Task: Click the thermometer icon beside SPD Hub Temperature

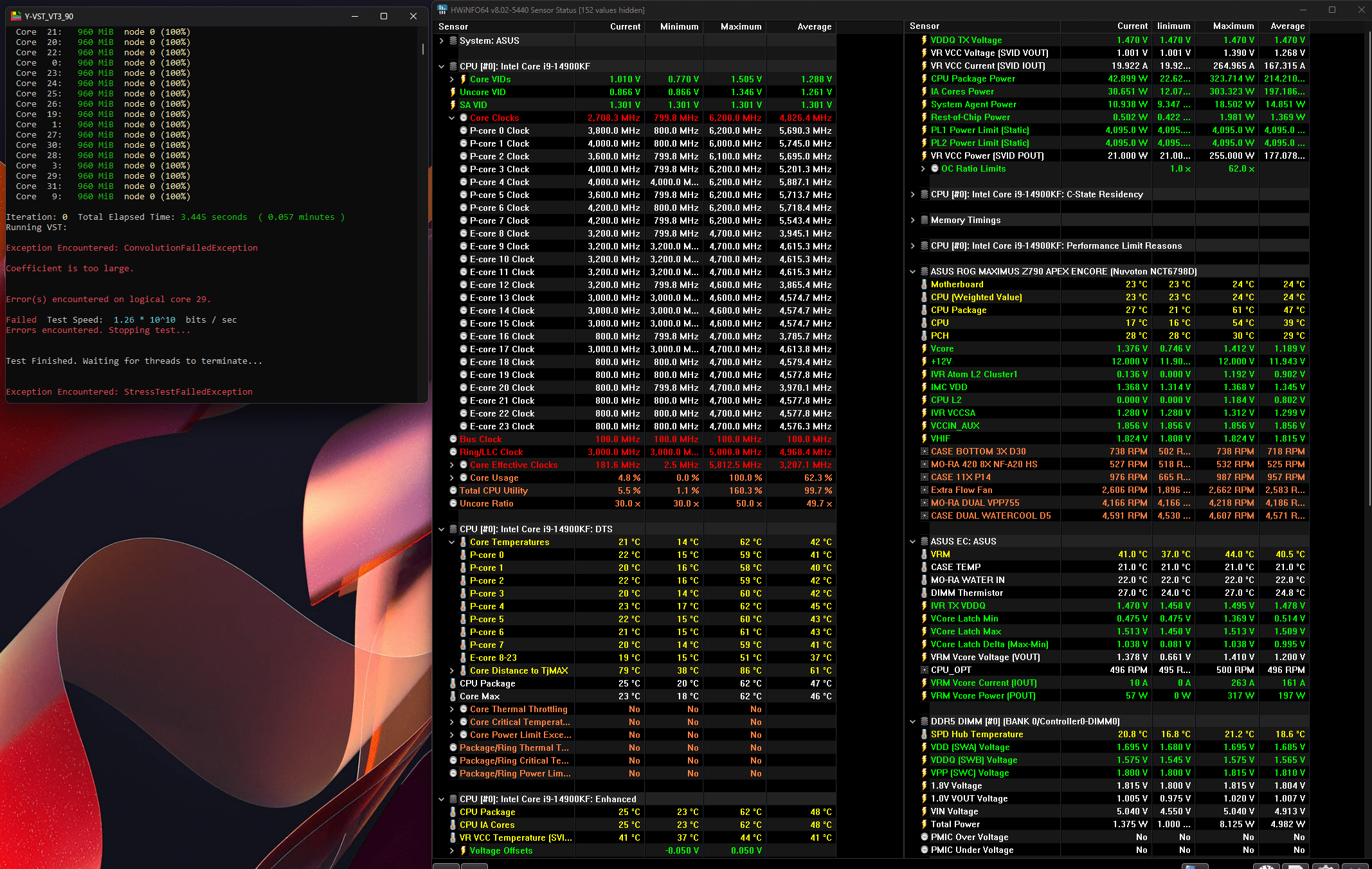Action: tap(924, 734)
